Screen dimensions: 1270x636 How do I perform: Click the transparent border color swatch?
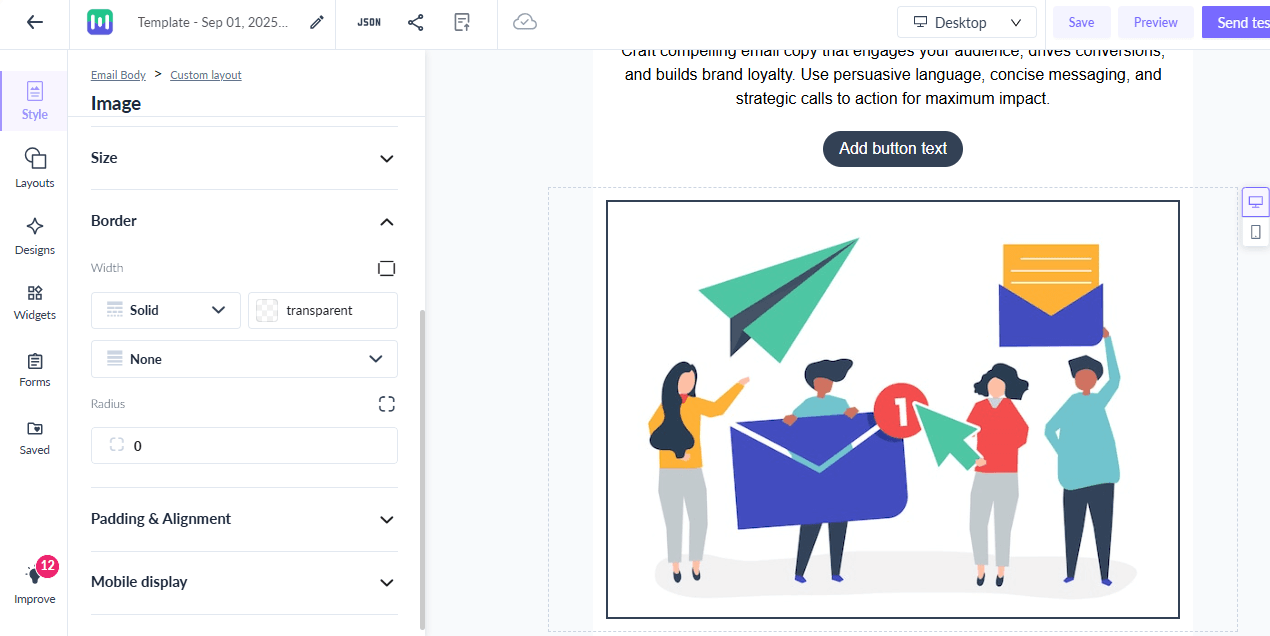pyautogui.click(x=323, y=310)
